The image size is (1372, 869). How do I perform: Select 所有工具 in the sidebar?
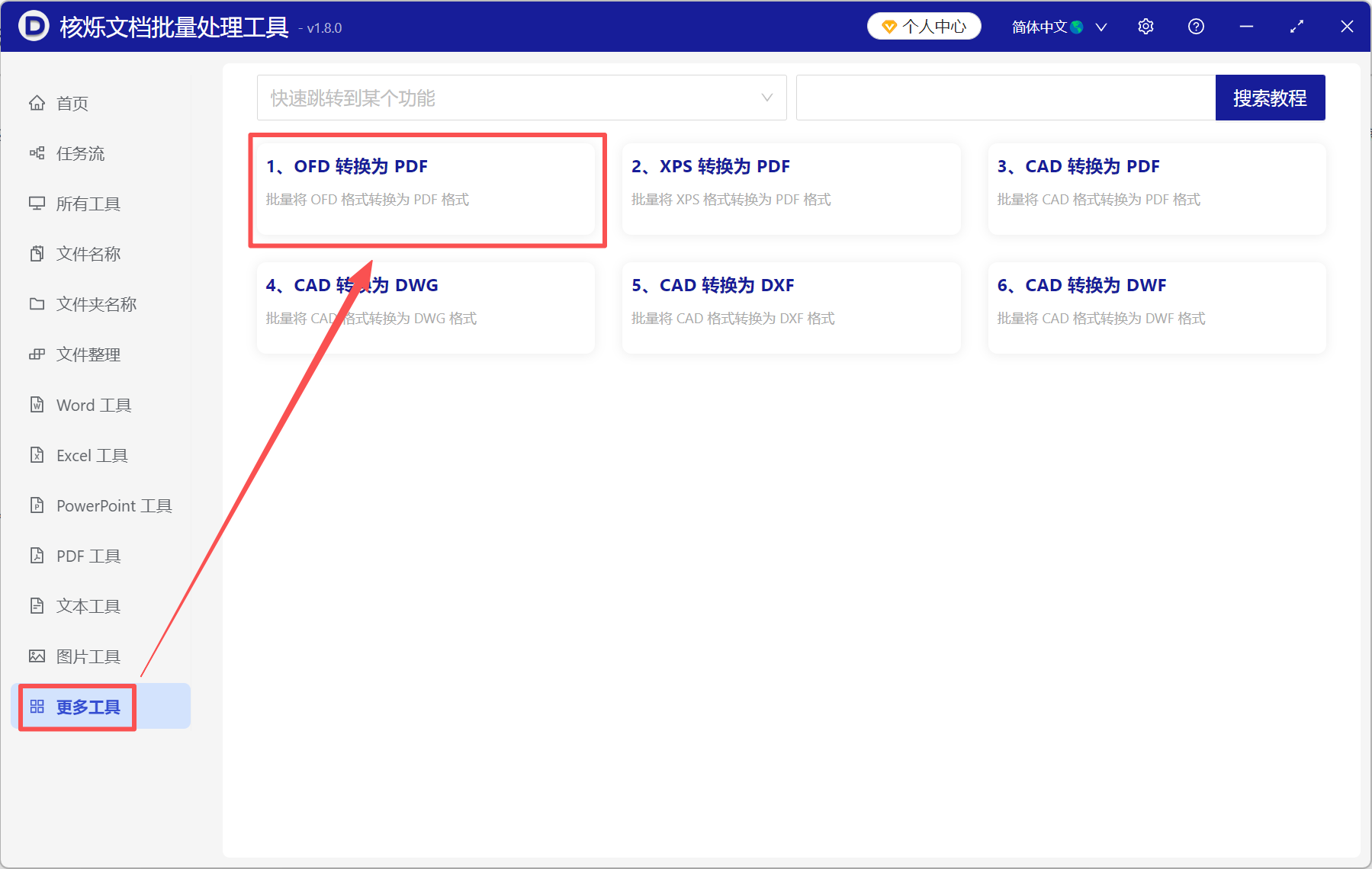click(101, 204)
